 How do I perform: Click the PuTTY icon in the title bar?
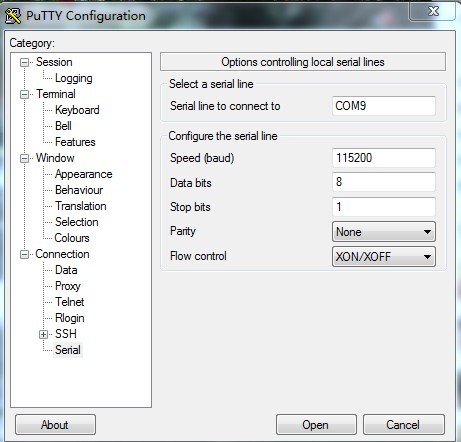[x=13, y=16]
